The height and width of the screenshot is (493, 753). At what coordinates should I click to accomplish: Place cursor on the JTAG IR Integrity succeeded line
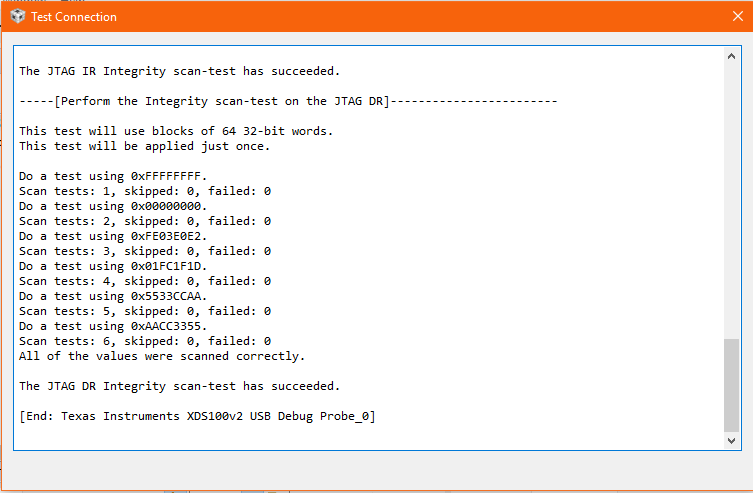point(180,71)
